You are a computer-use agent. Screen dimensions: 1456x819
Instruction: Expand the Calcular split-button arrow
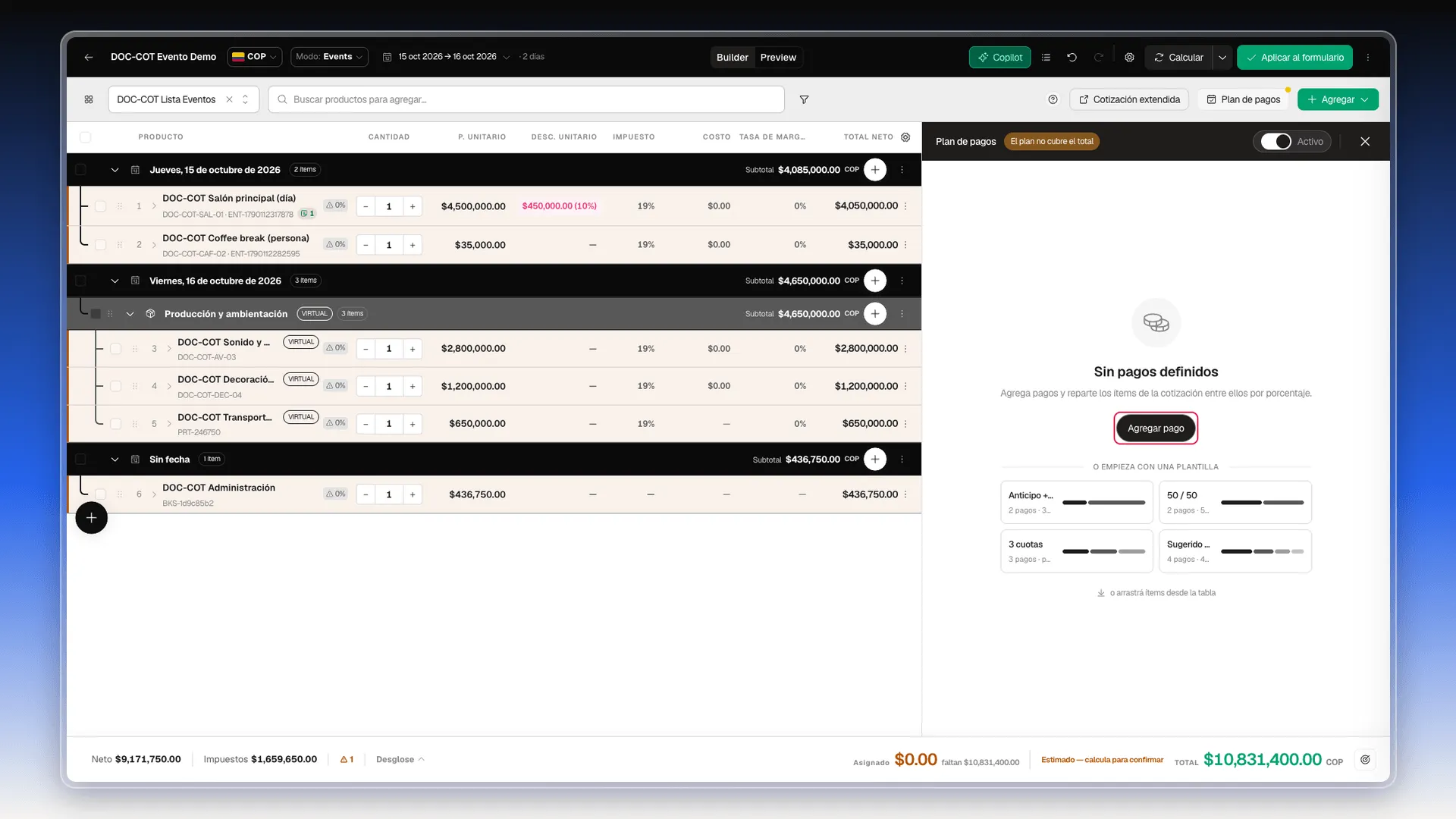coord(1222,57)
